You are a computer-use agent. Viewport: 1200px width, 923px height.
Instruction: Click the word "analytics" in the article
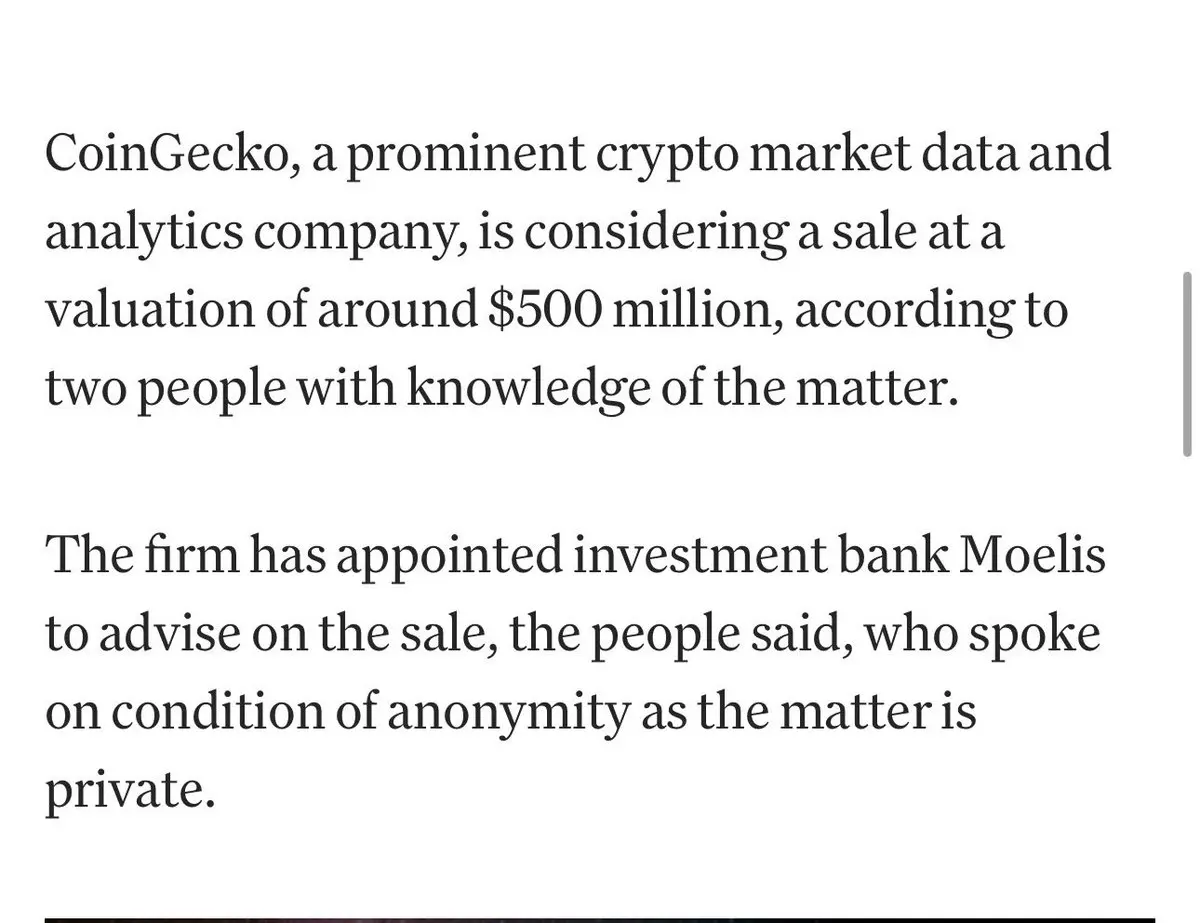(142, 234)
